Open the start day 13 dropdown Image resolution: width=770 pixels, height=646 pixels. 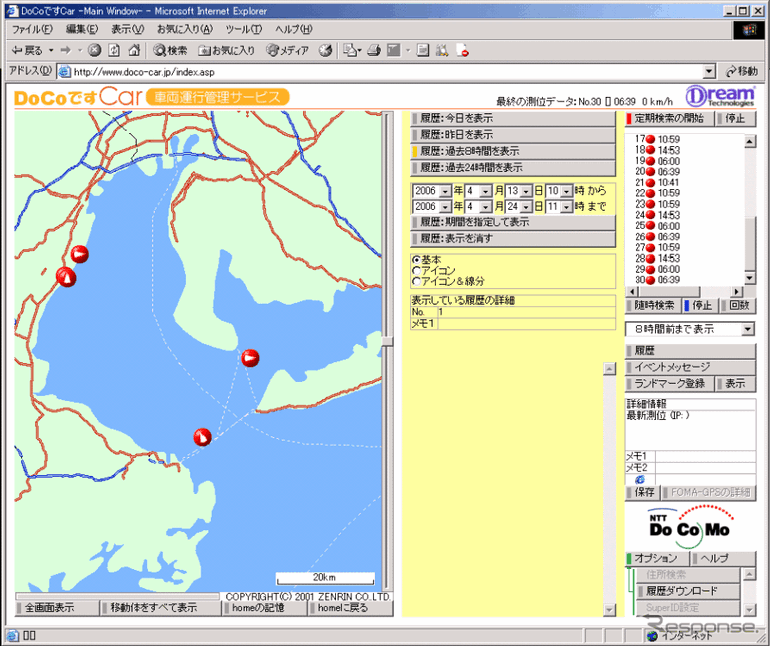point(526,191)
